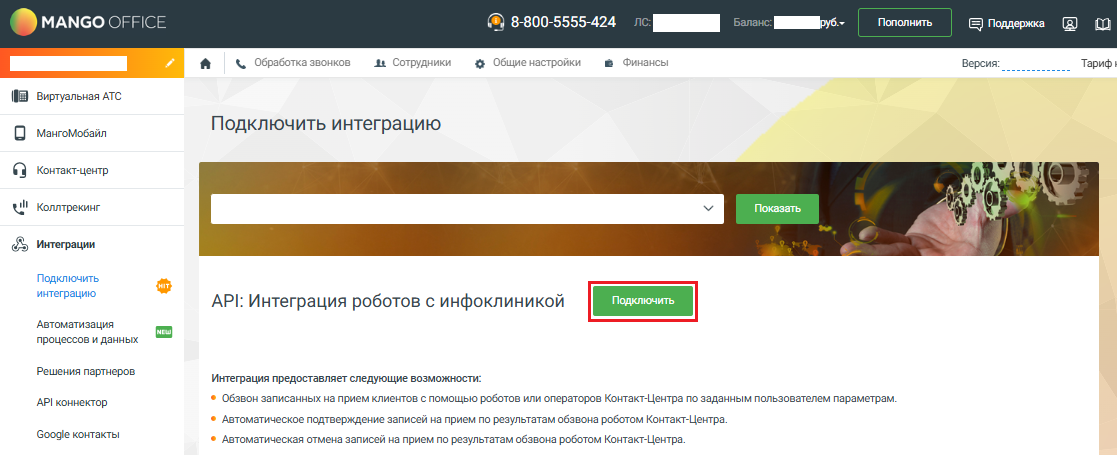Collapse the Интеграции section

[92, 245]
